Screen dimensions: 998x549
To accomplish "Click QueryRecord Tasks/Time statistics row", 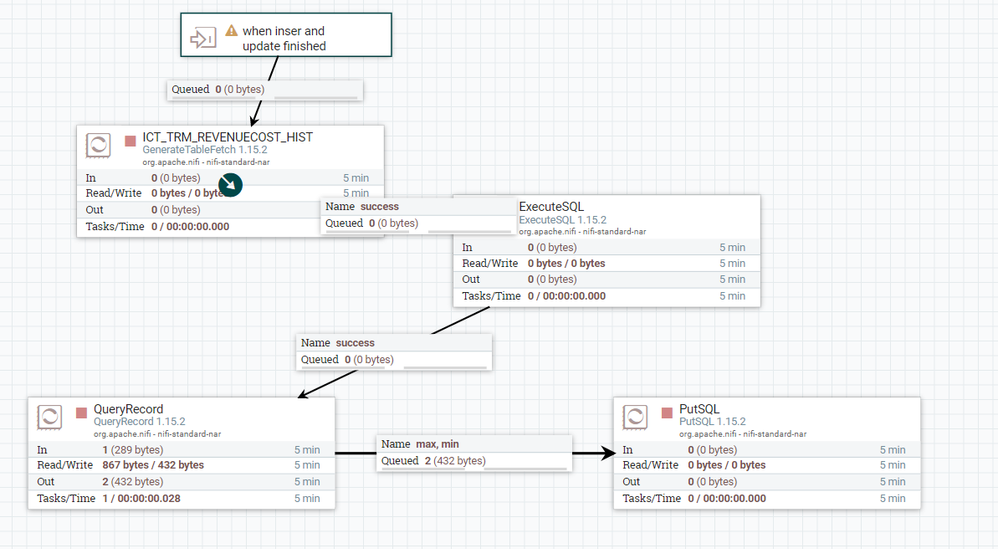I will [181, 498].
